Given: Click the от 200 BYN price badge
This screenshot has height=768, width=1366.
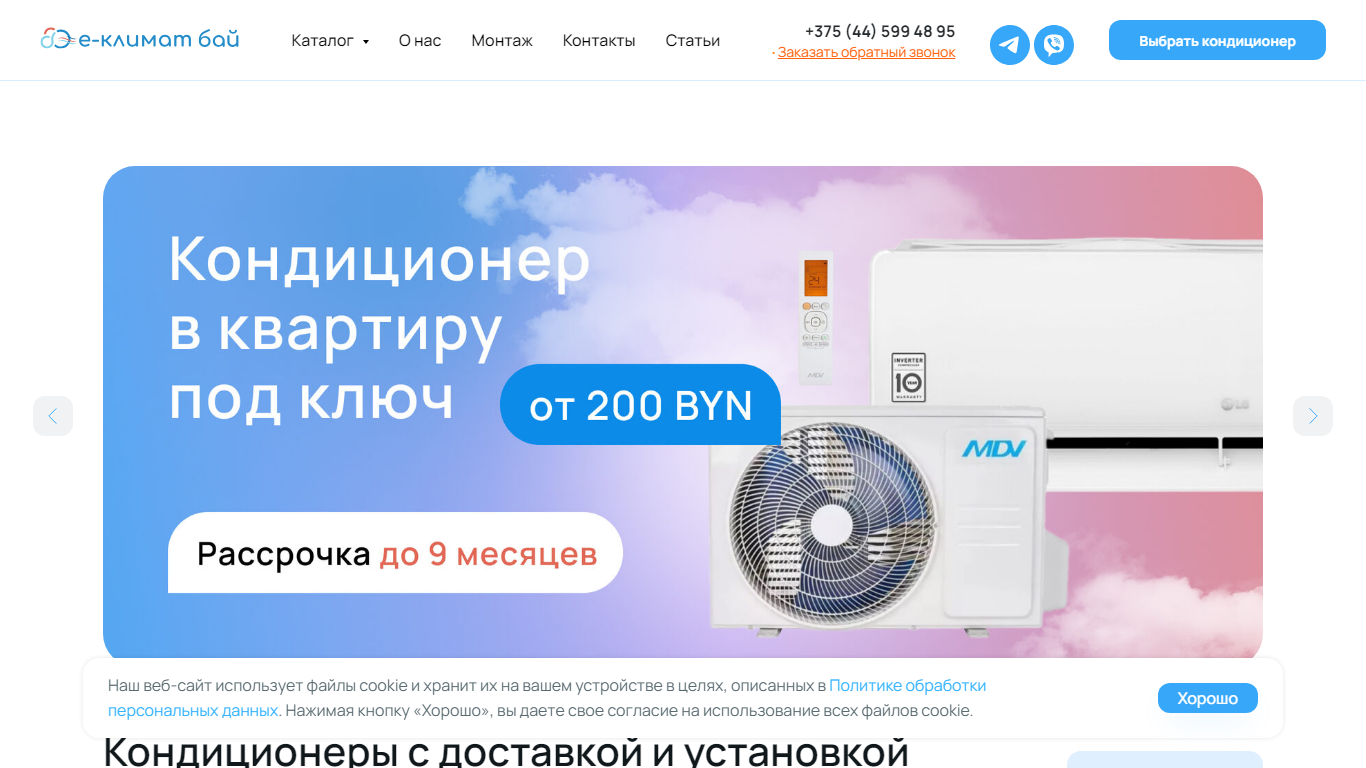Looking at the screenshot, I should (641, 405).
